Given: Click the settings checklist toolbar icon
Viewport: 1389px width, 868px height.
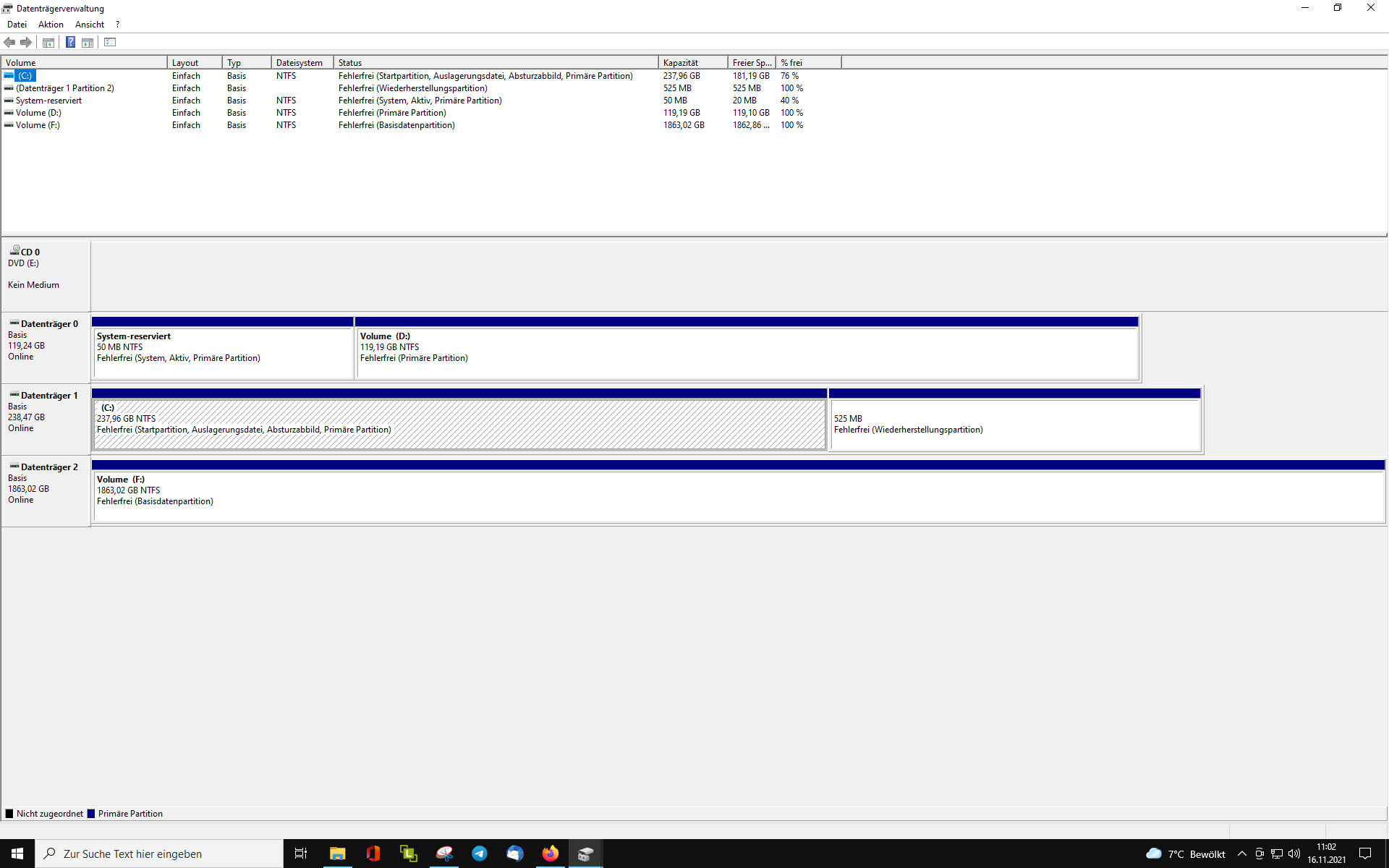Looking at the screenshot, I should click(110, 43).
